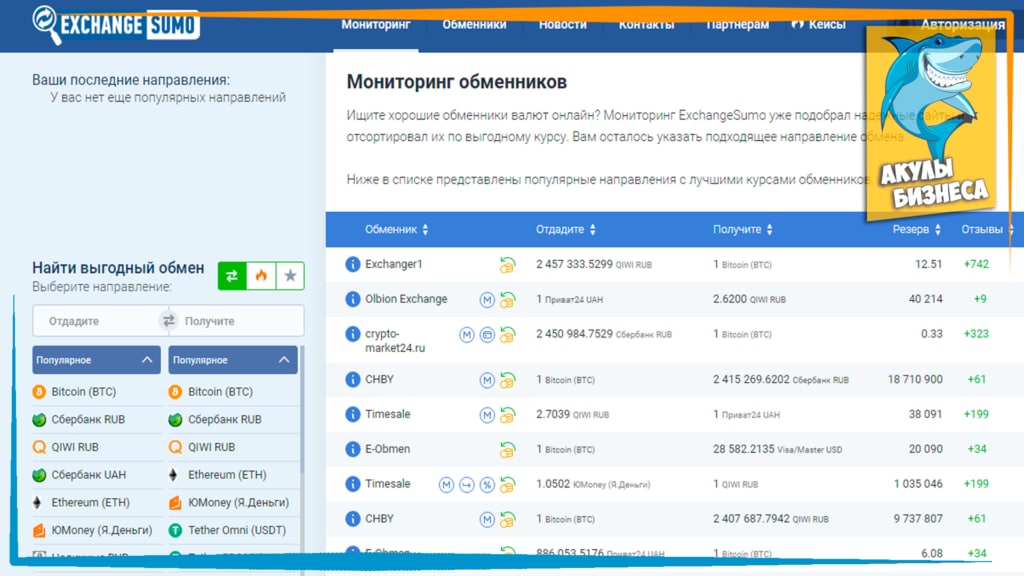This screenshot has height=576, width=1024.
Task: Sort table by Отдадите column
Action: (x=566, y=229)
